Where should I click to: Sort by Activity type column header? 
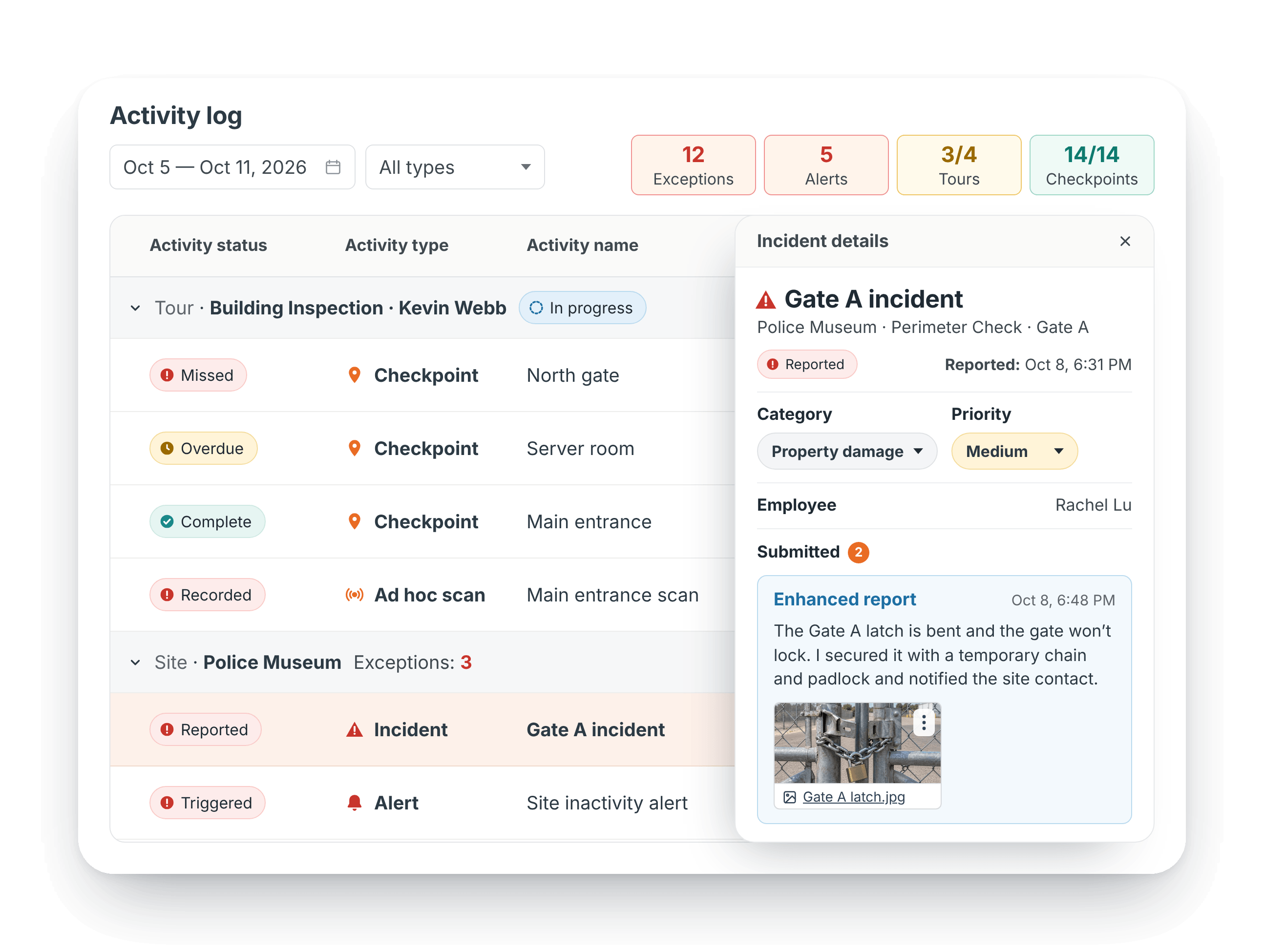[x=397, y=245]
